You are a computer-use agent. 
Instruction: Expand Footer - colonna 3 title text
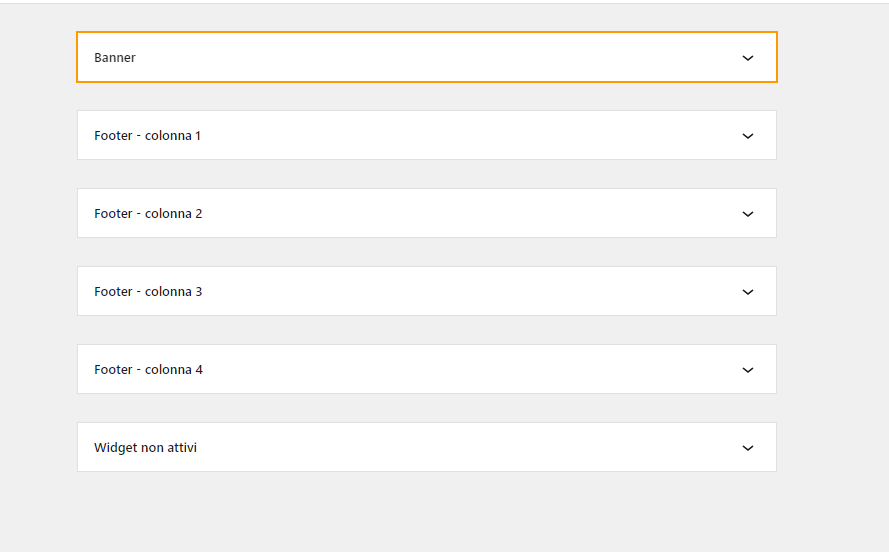148,291
